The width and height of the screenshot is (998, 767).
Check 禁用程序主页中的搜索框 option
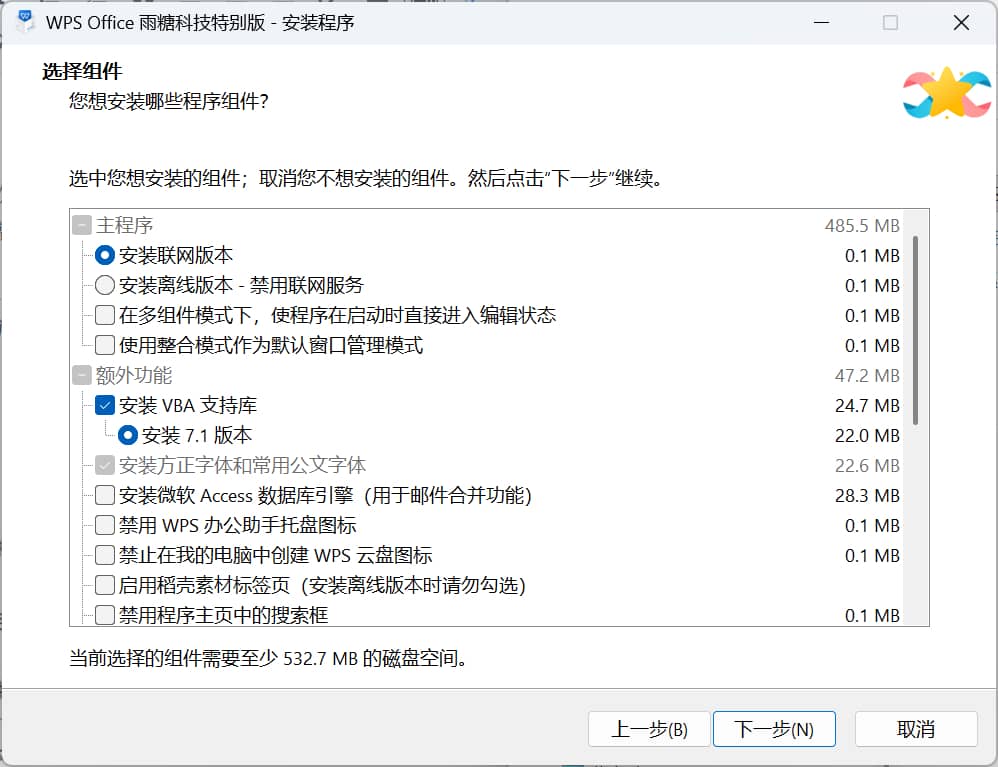pos(104,615)
